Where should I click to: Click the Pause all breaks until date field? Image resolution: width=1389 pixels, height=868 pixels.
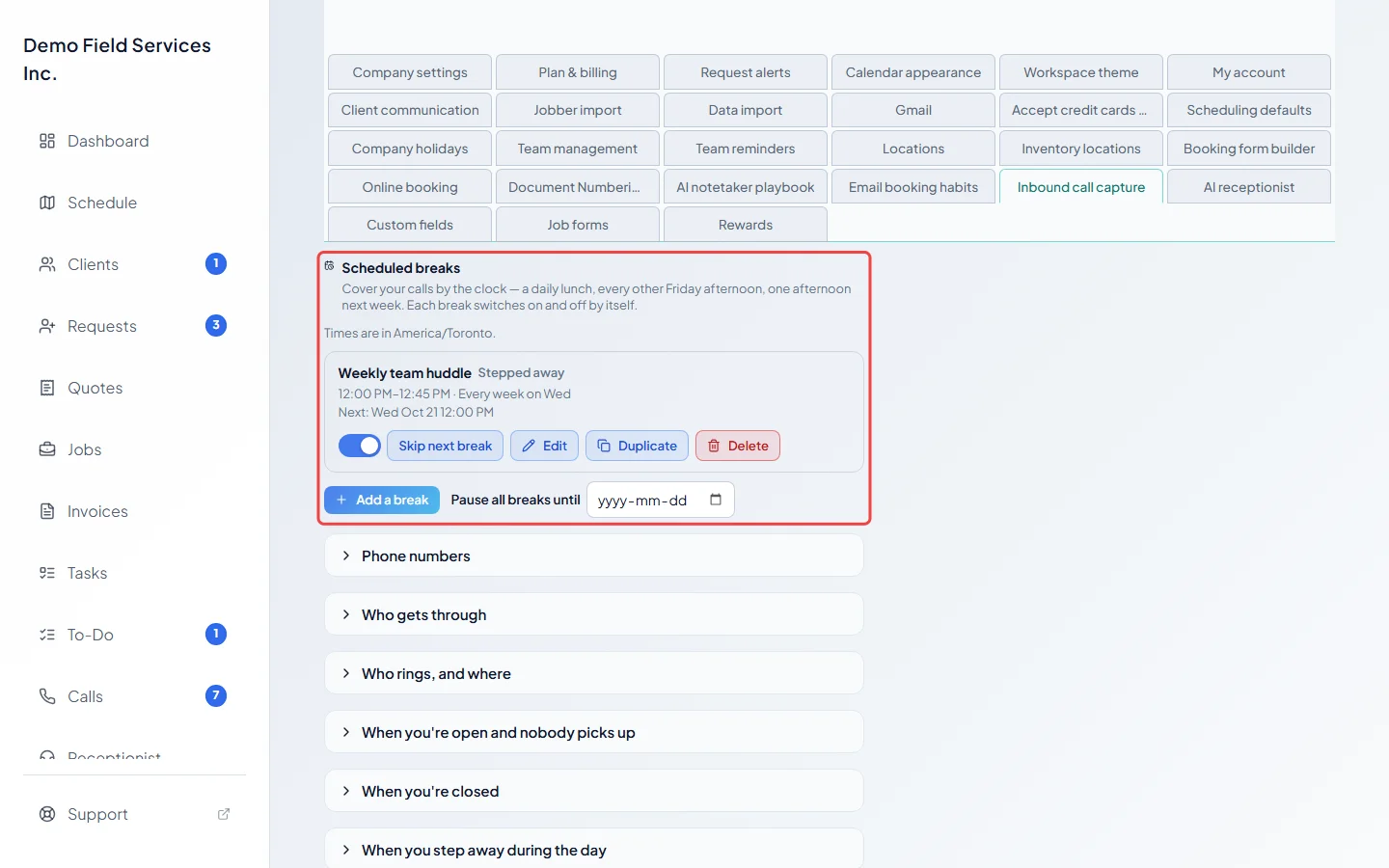pyautogui.click(x=661, y=500)
